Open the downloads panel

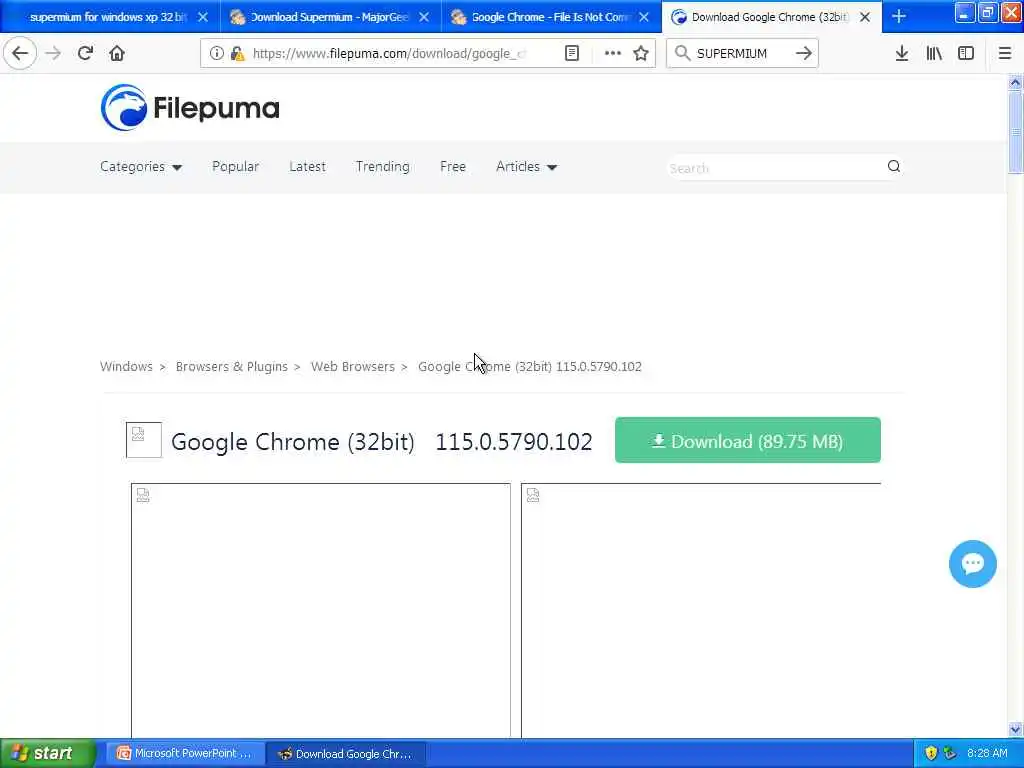[902, 54]
